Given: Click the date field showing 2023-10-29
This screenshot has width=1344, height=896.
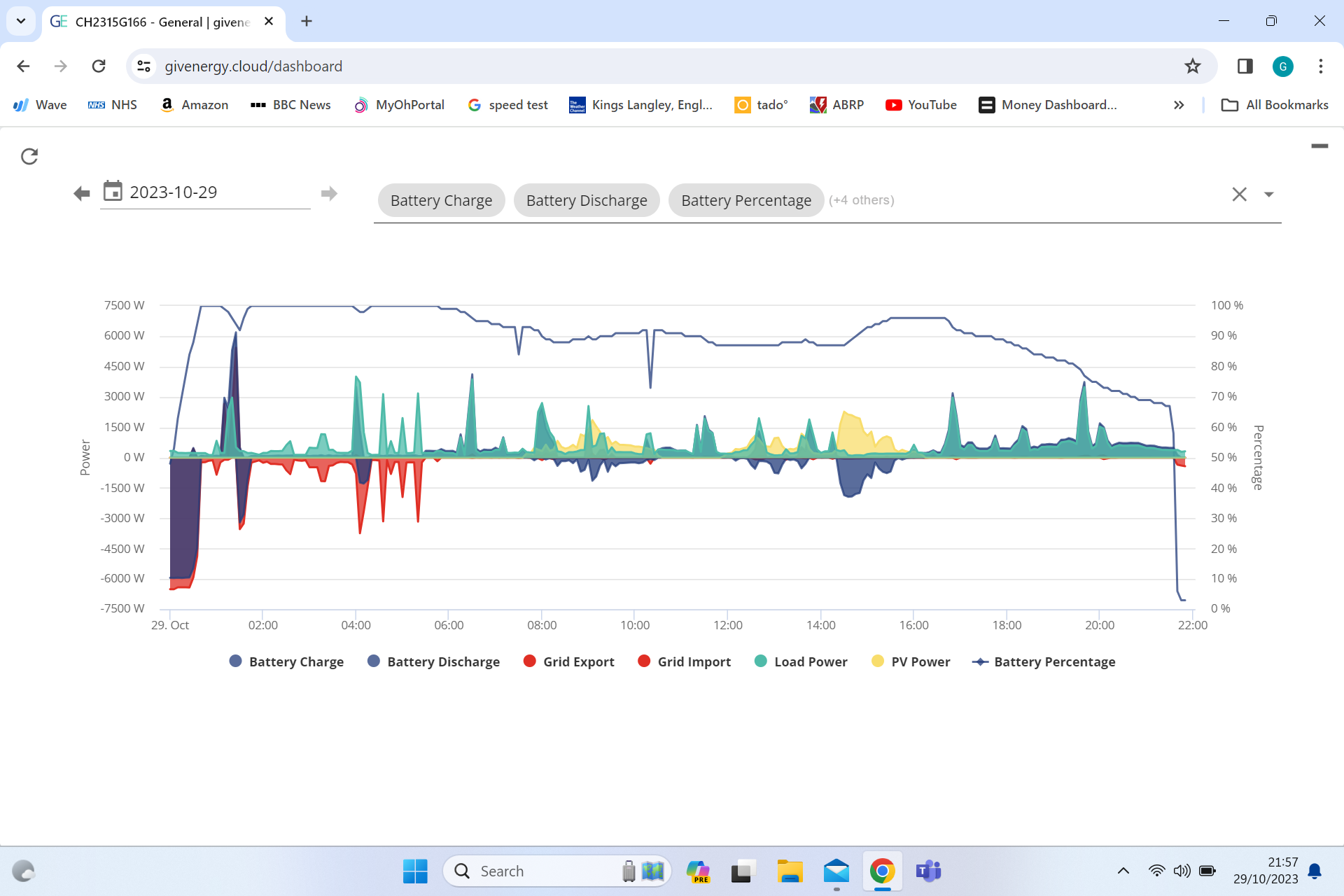Looking at the screenshot, I should [x=205, y=192].
